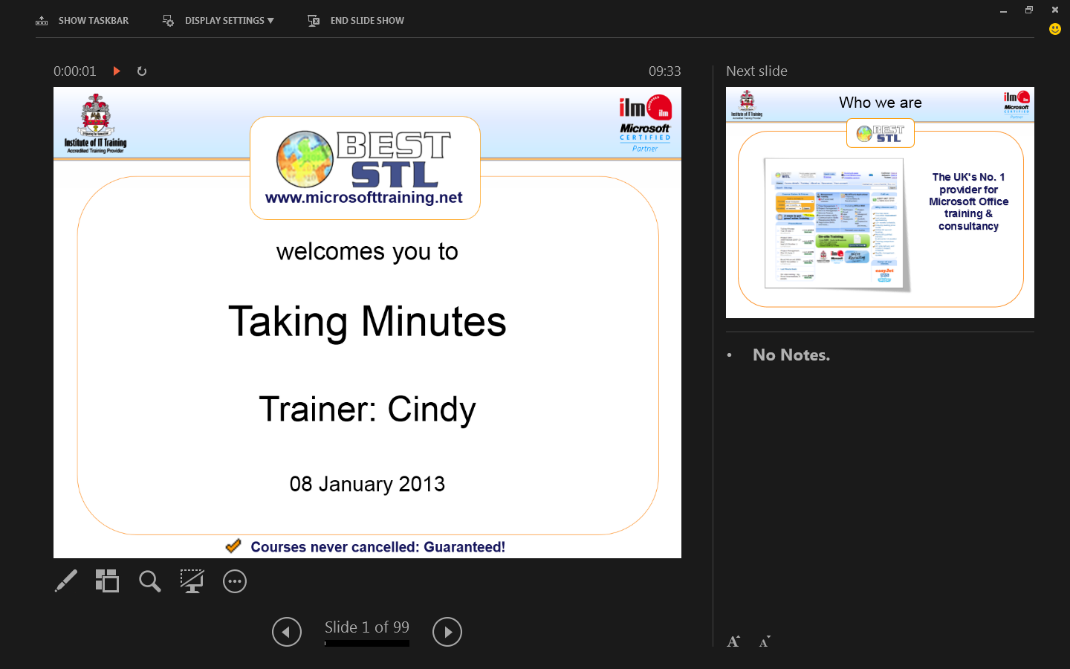This screenshot has width=1070, height=669.
Task: Click Courses never cancelled: Guaranteed! text
Action: coord(378,547)
